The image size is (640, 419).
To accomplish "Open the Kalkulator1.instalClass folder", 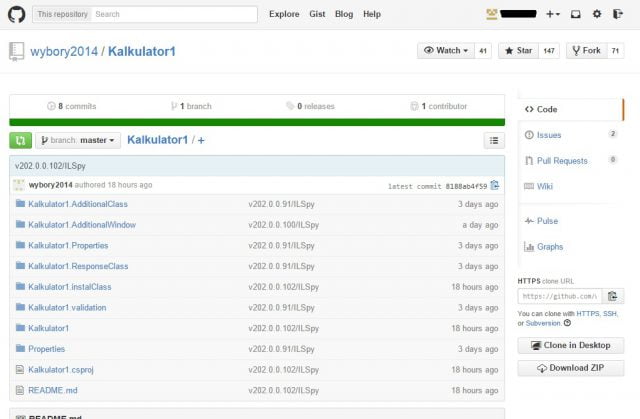I will pos(70,287).
